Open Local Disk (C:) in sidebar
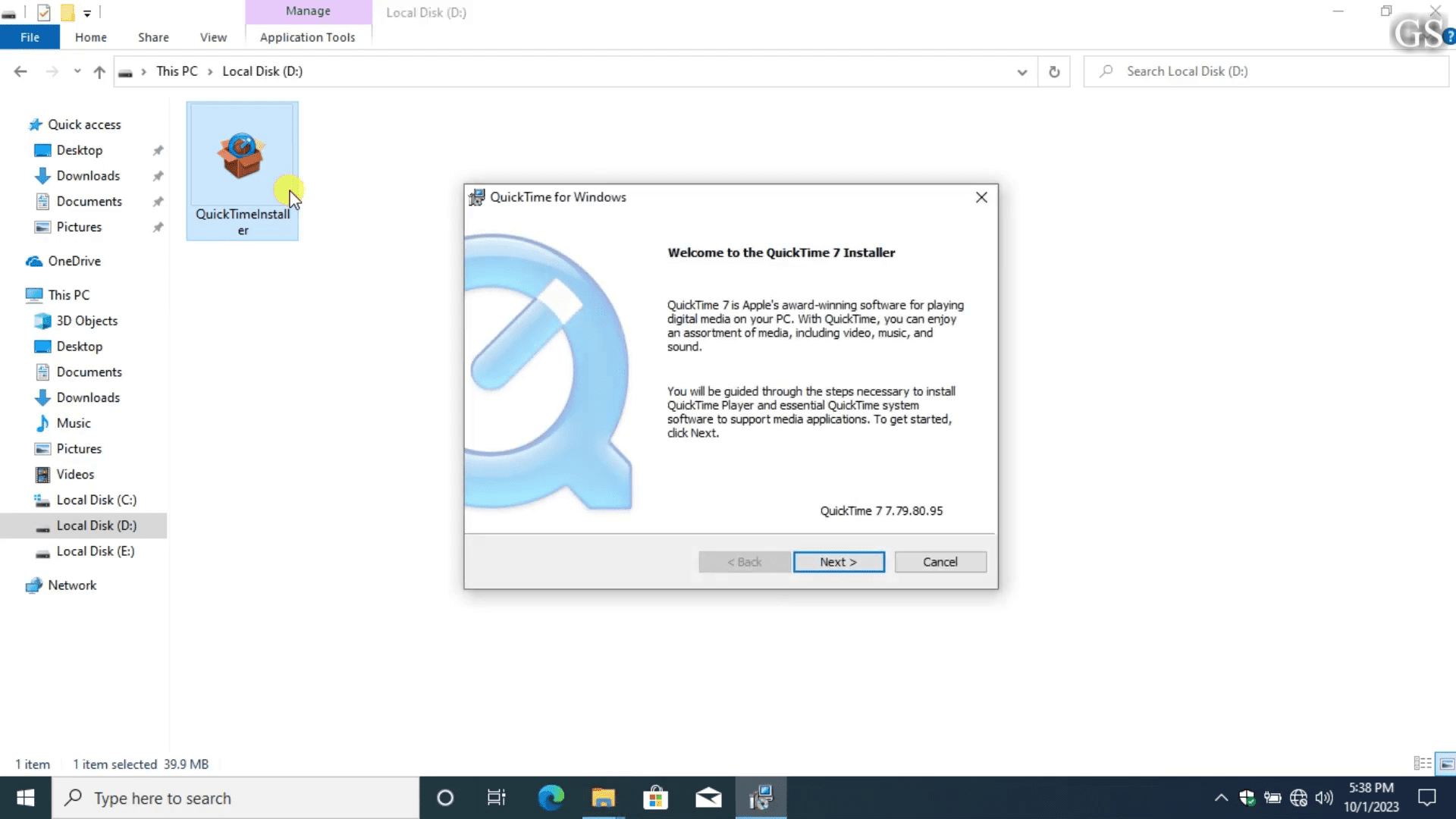 click(x=96, y=500)
